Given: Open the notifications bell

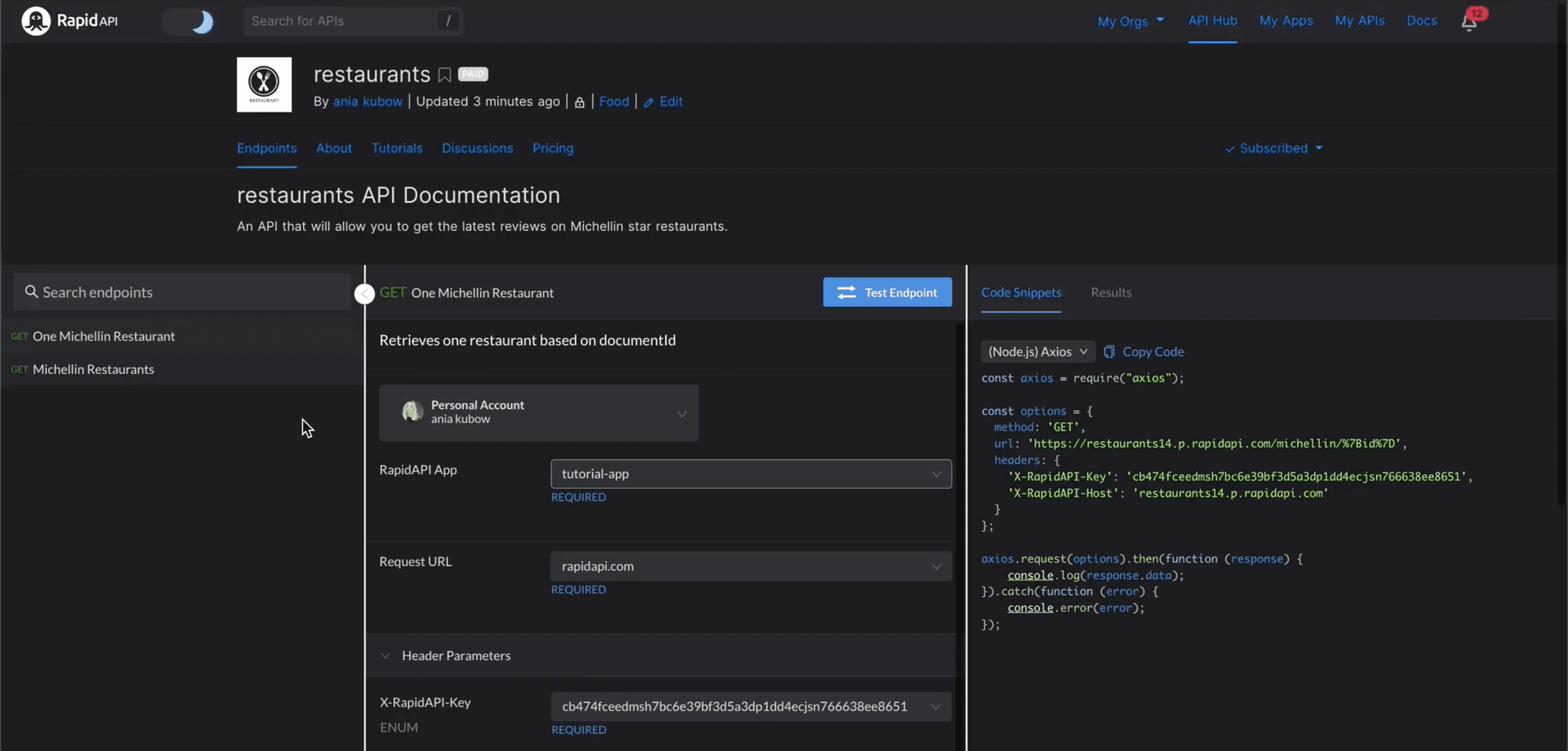Looking at the screenshot, I should [1469, 22].
